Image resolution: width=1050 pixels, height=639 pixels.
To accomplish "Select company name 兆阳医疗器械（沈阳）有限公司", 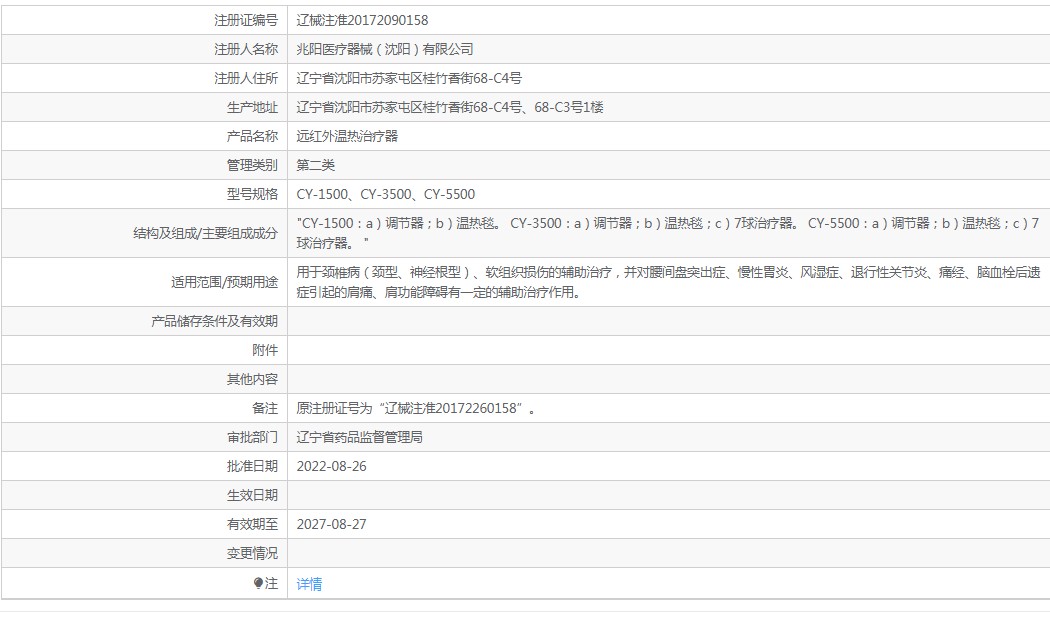I will tap(385, 50).
